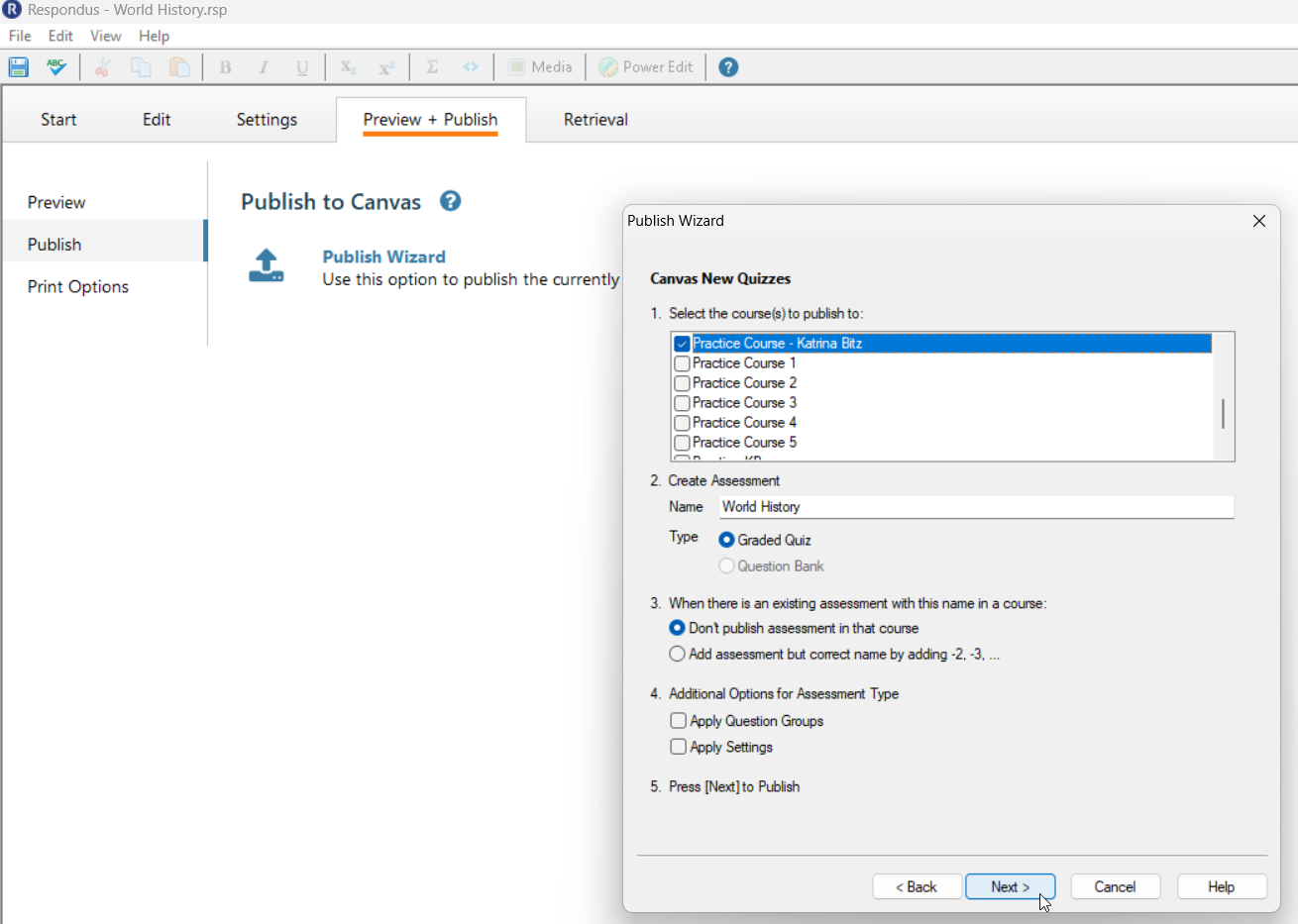
Task: Click the Publish Wizard upload icon
Action: 266,265
